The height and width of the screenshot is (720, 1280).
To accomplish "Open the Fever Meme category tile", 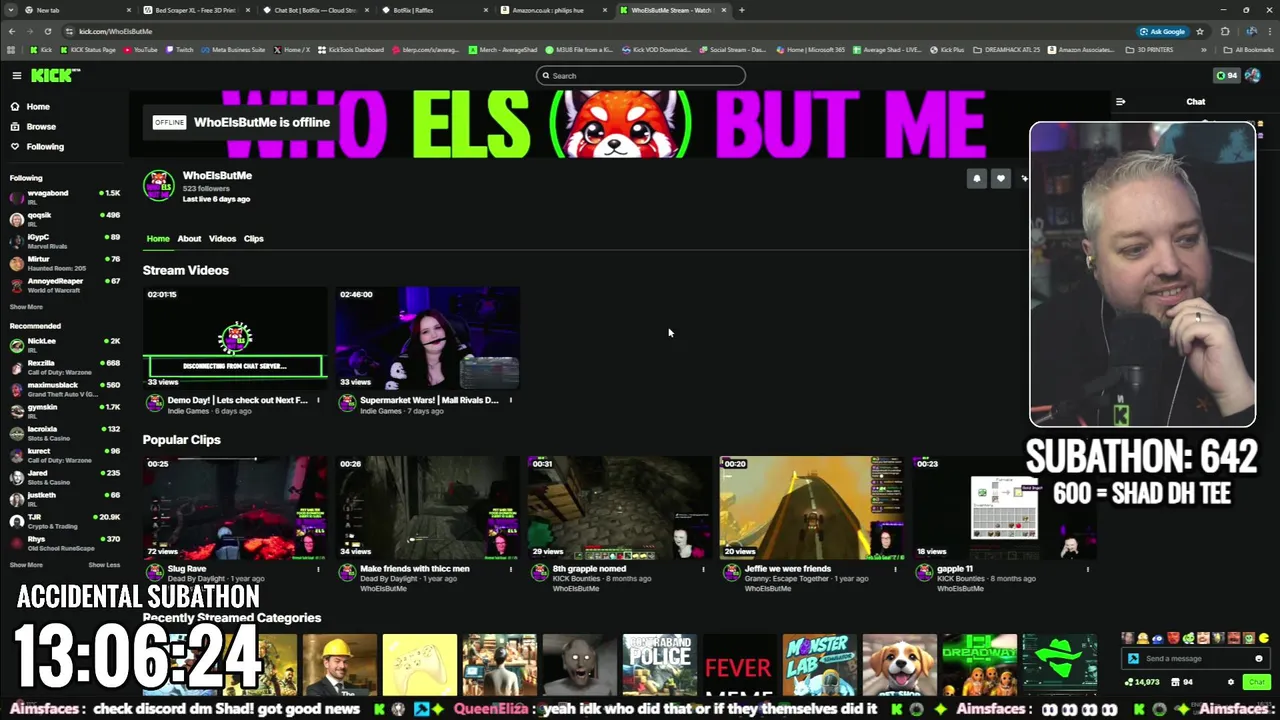I will 739,665.
